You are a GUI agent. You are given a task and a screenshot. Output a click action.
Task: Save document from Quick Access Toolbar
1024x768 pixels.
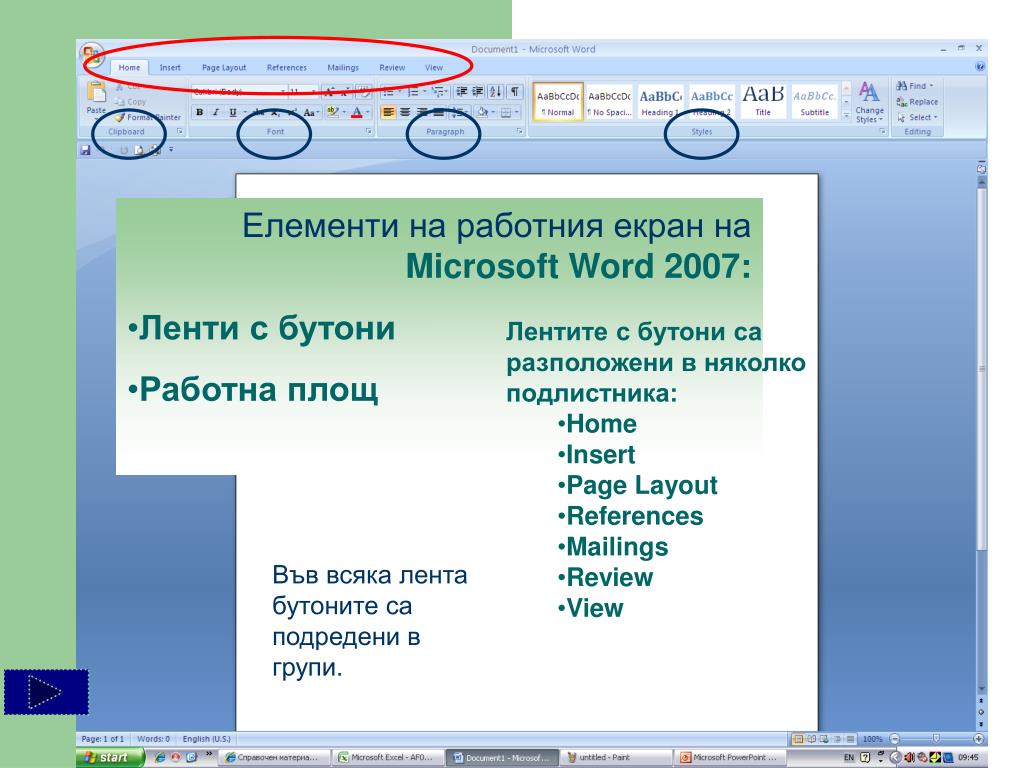[85, 150]
